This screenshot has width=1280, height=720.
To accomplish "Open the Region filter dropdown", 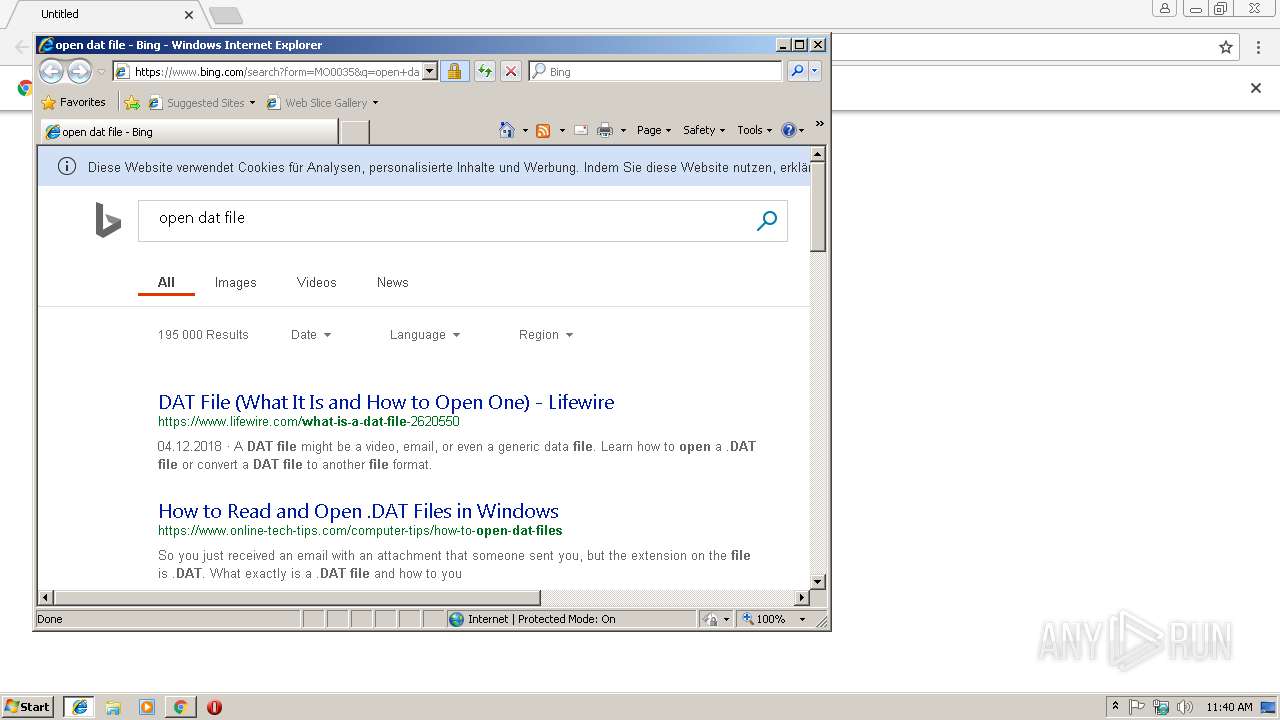I will (546, 335).
